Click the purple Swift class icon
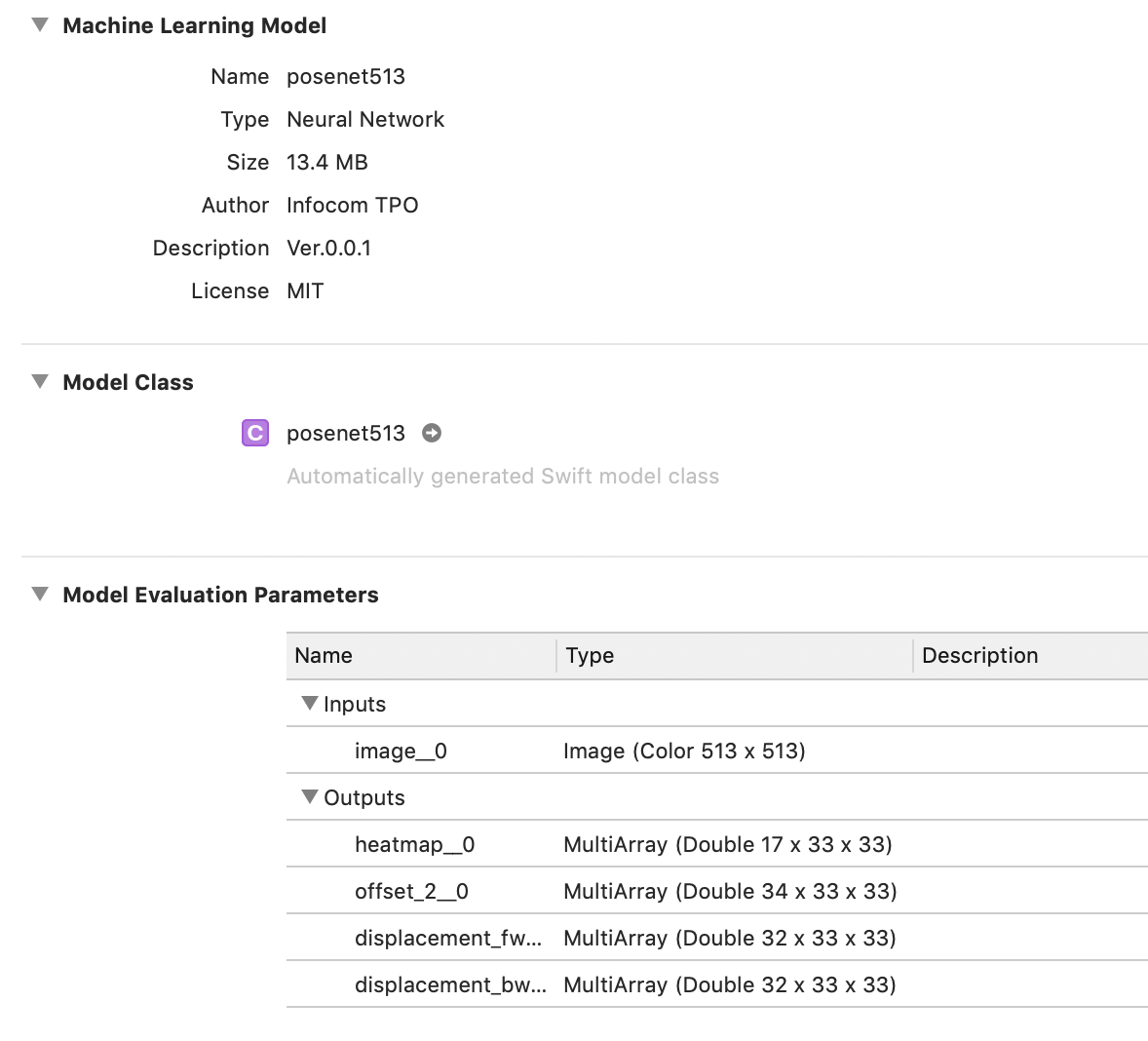Viewport: 1148px width, 1041px height. tap(254, 433)
